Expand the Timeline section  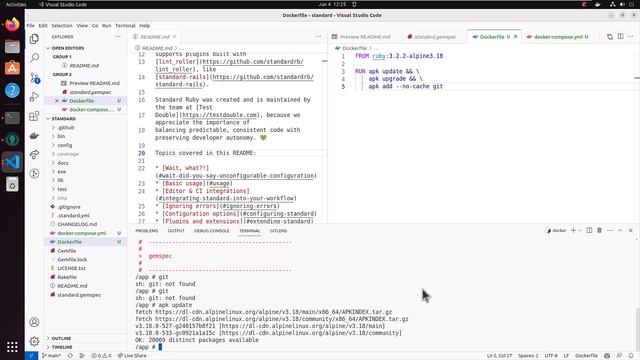pos(62,347)
